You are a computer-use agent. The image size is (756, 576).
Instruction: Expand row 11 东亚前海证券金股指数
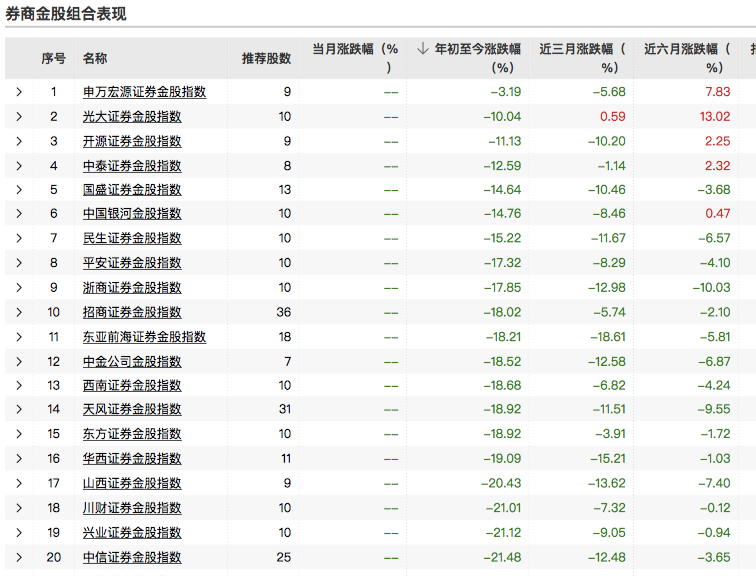19,337
